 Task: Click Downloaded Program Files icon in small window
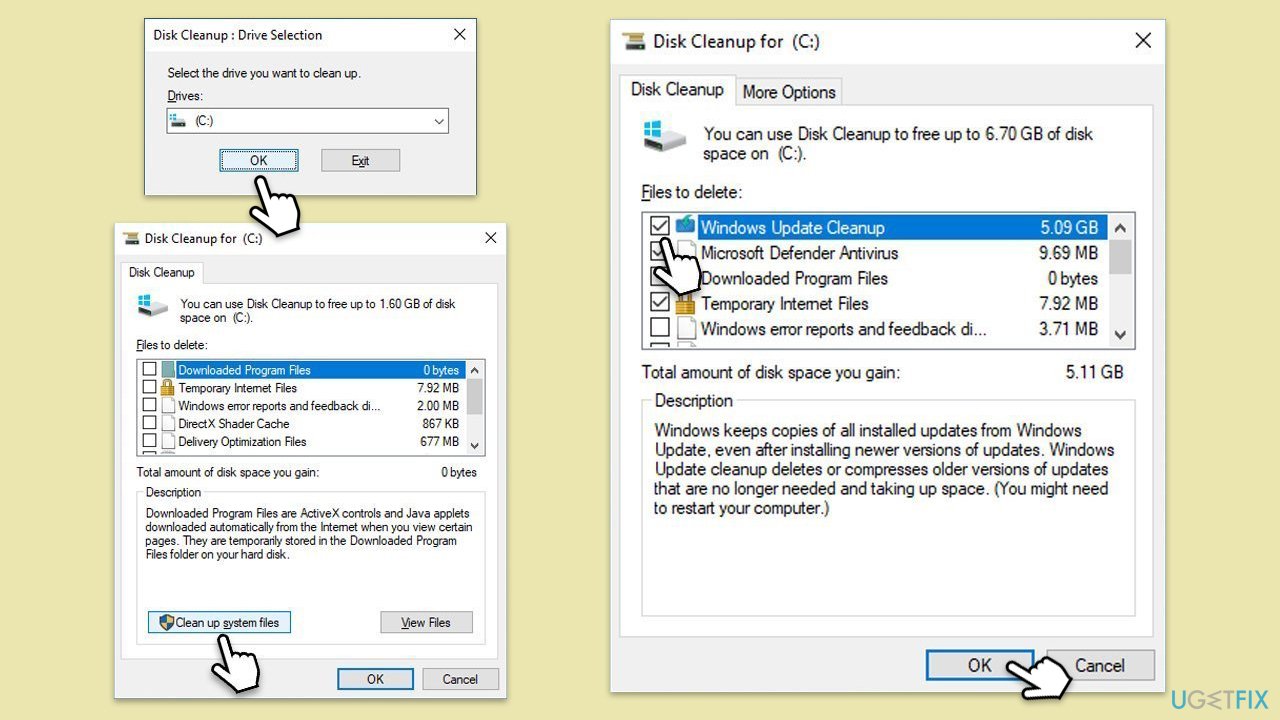[168, 370]
